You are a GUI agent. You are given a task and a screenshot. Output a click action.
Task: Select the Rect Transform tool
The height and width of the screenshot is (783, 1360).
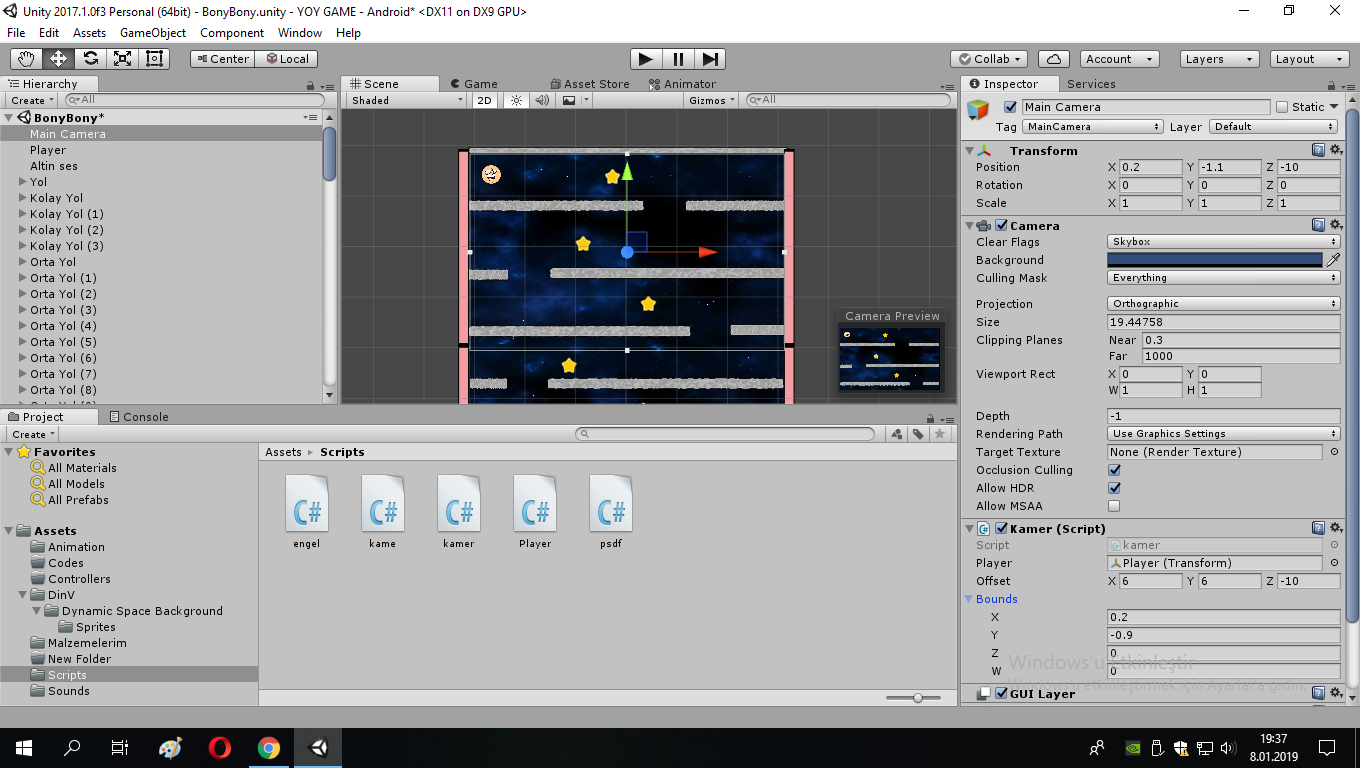click(x=154, y=59)
